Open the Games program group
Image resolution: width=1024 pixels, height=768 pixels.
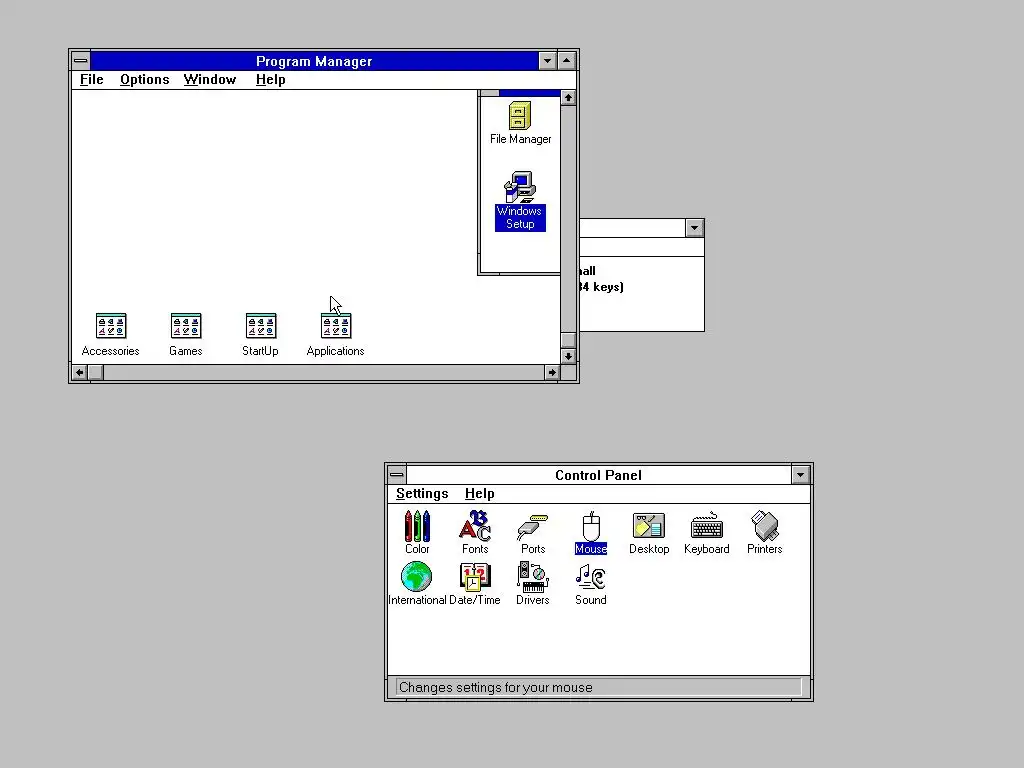(185, 335)
